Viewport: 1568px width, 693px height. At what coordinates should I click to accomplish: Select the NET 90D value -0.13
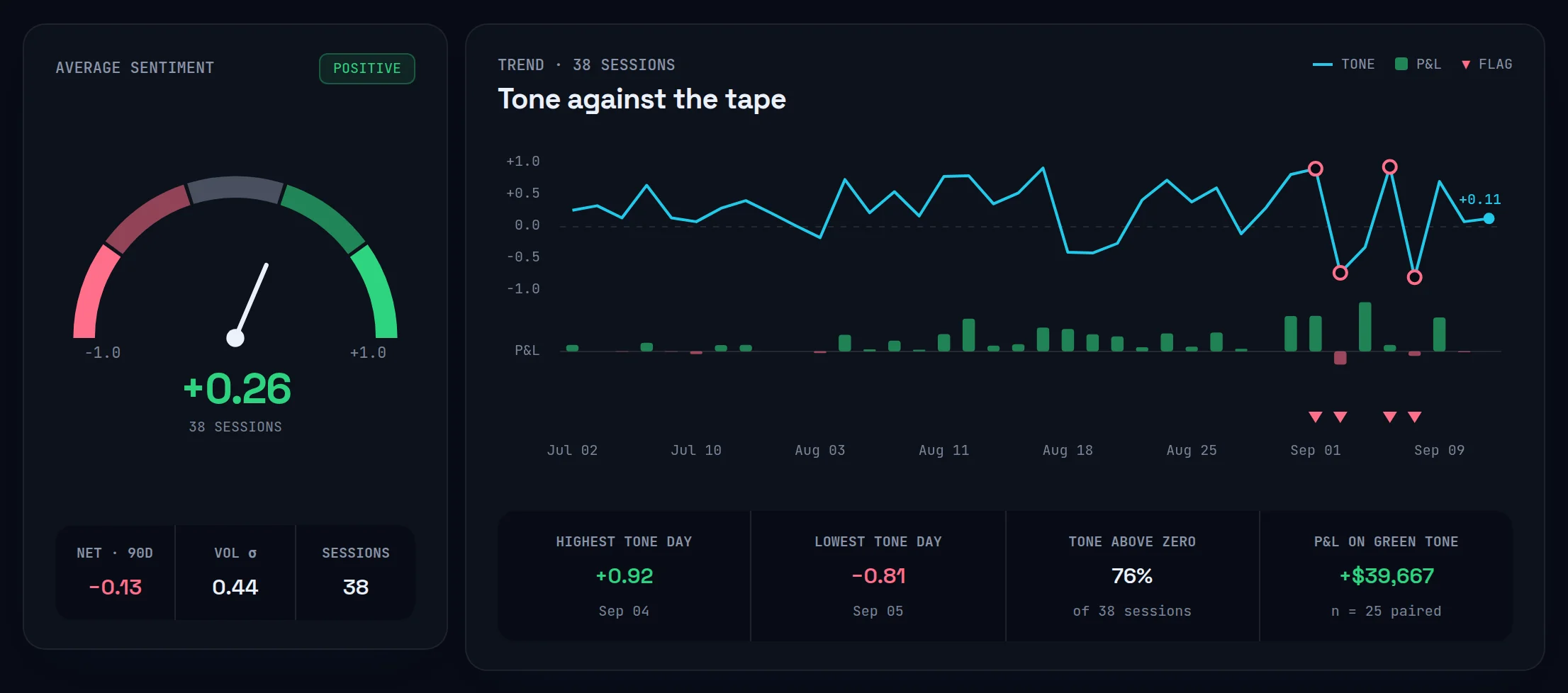pos(115,587)
